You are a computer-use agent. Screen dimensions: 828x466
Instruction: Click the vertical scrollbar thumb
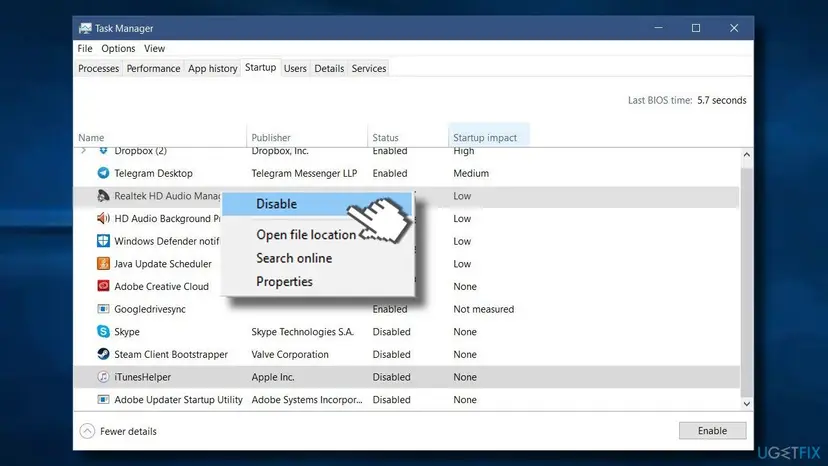tap(746, 283)
